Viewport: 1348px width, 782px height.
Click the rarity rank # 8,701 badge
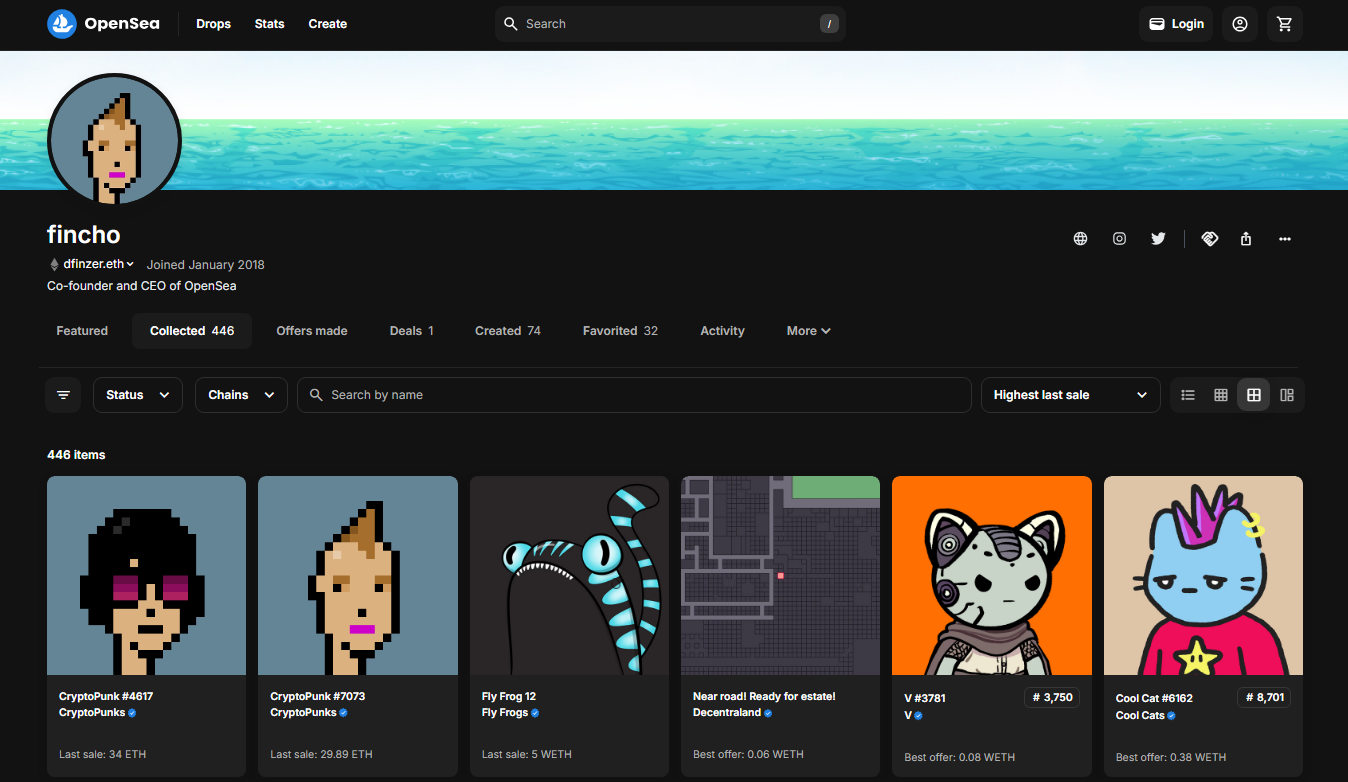coord(1264,697)
